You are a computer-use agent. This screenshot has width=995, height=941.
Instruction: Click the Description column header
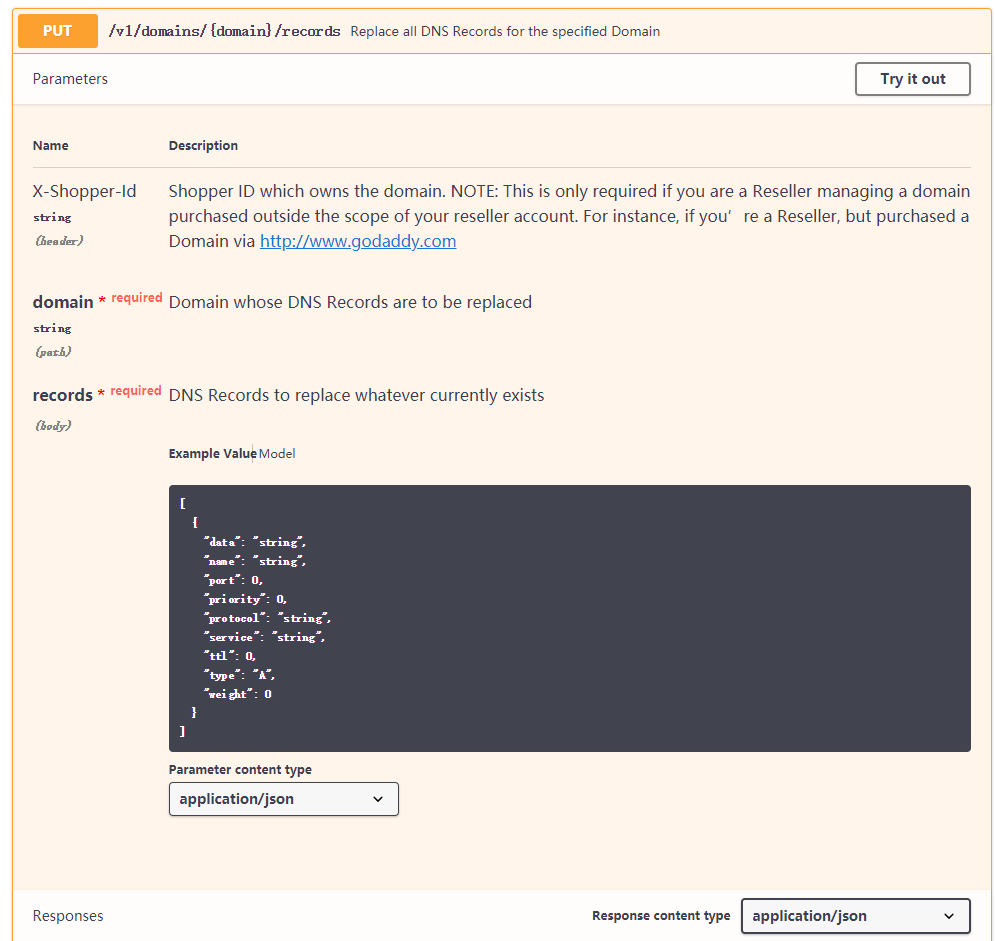(x=203, y=145)
